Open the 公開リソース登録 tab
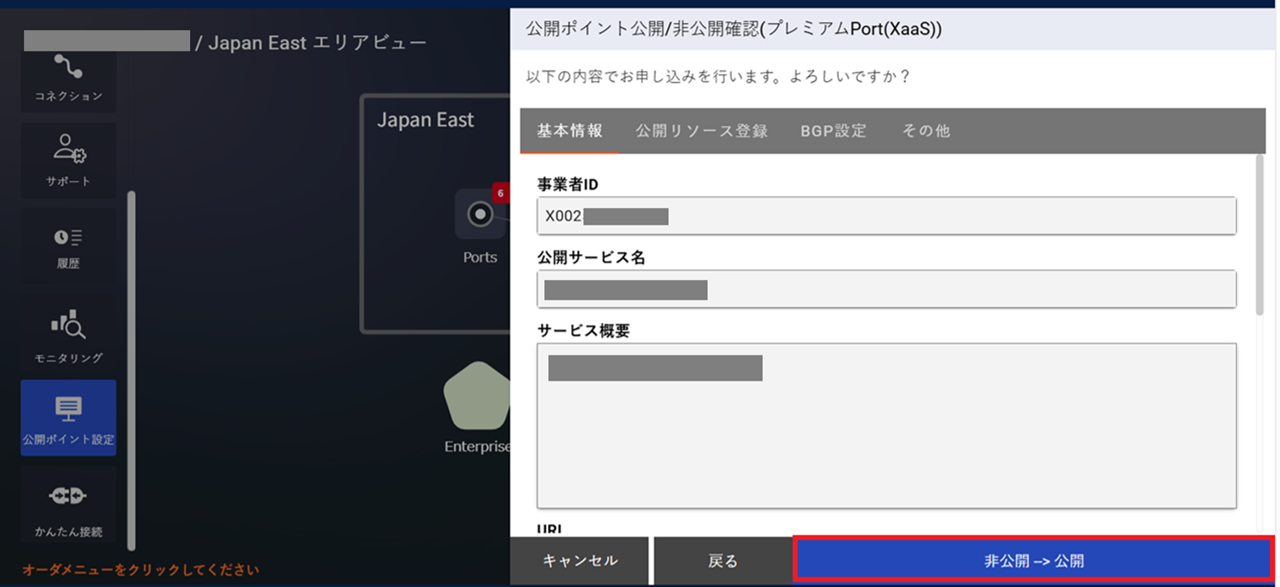The image size is (1280, 587). (700, 130)
